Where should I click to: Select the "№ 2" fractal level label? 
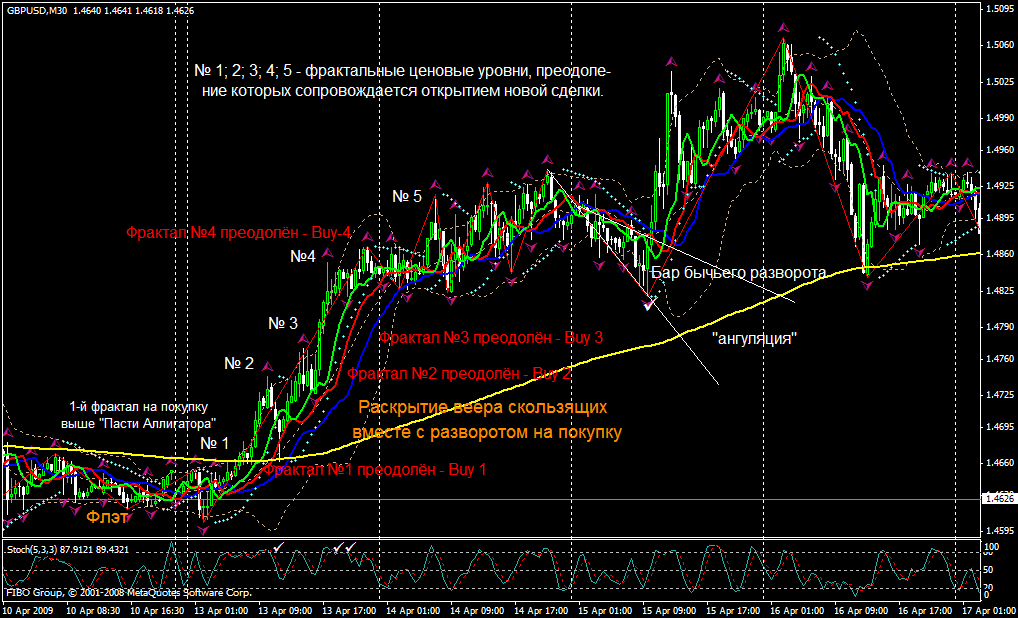click(238, 363)
